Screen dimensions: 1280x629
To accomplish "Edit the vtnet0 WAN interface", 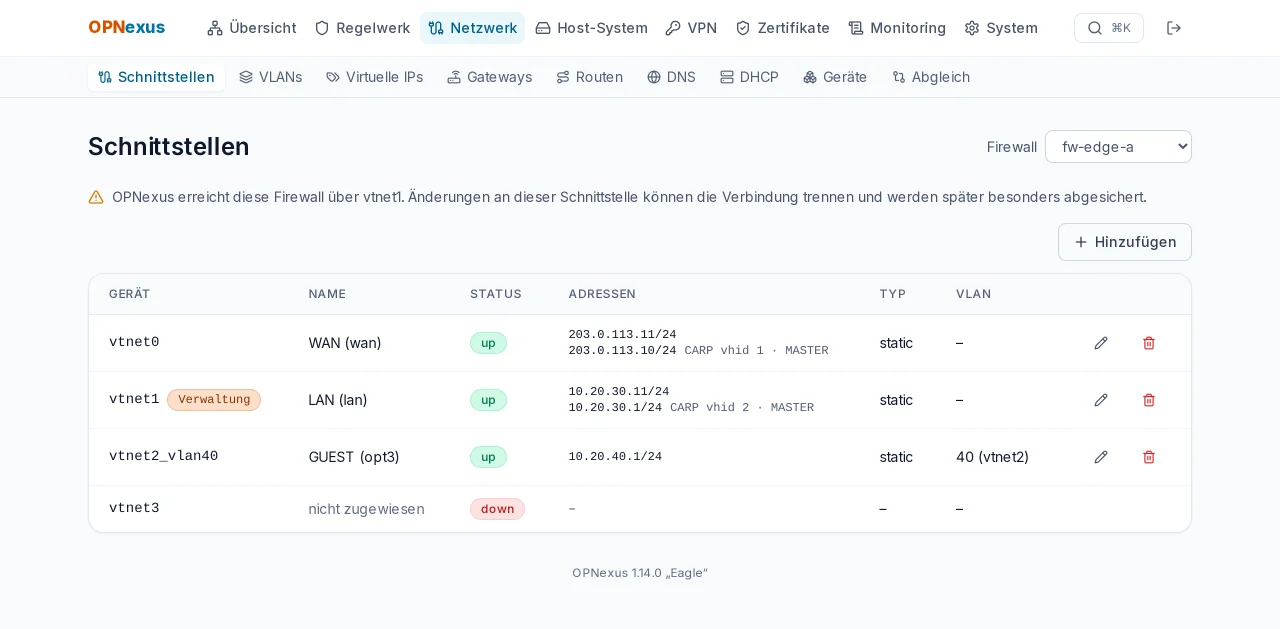I will (1101, 343).
